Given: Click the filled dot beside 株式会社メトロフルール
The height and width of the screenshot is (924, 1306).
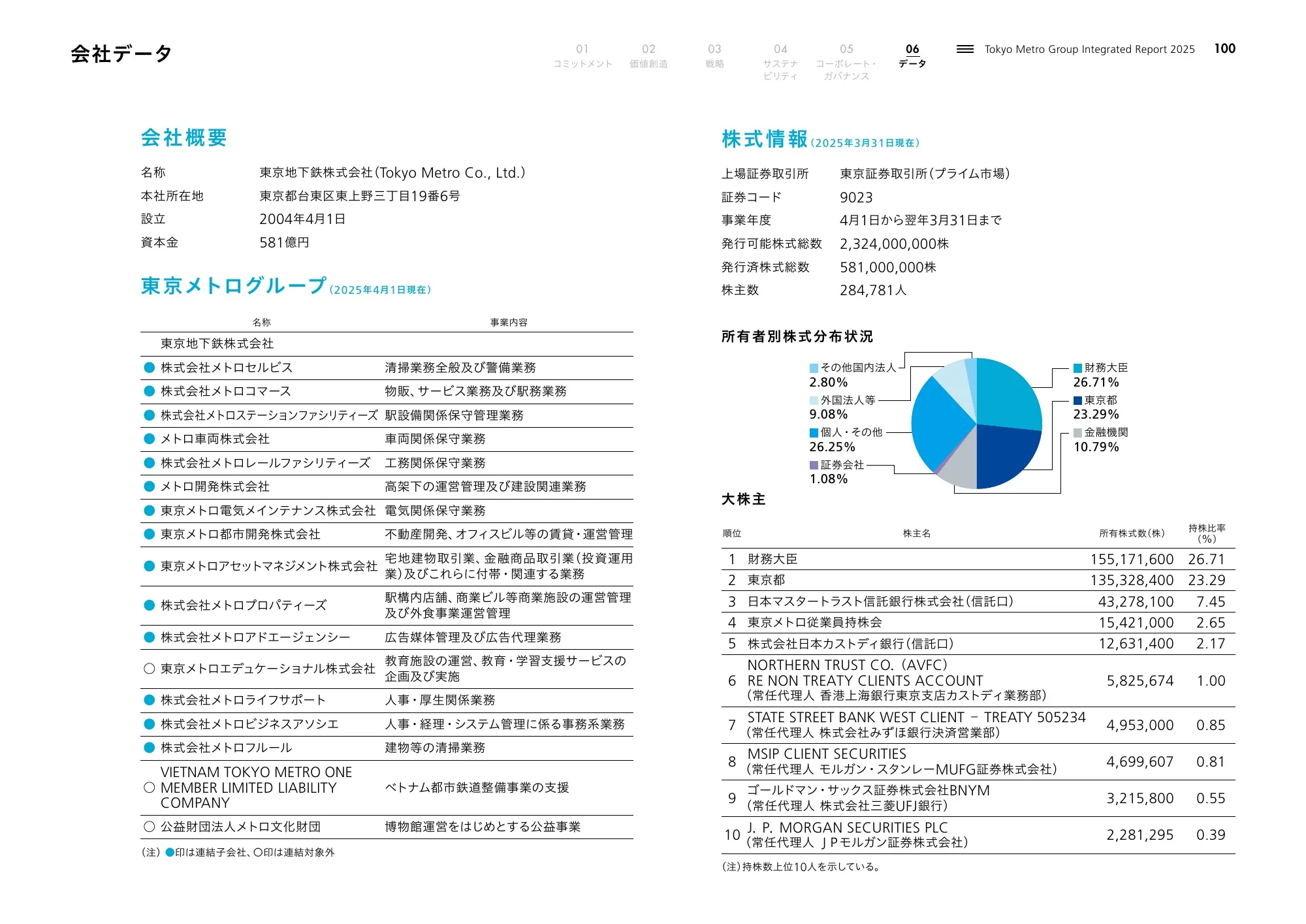Looking at the screenshot, I should click(149, 748).
